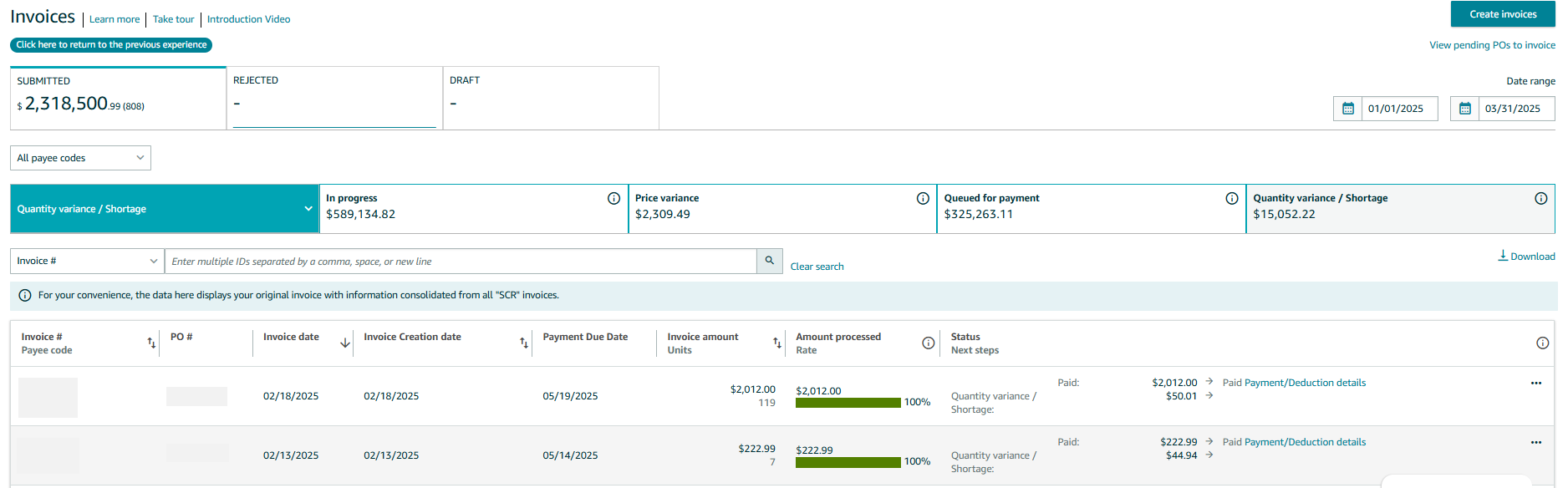Screen dimensions: 1568x488
Task: Show info for Queued for payment
Action: (x=1232, y=198)
